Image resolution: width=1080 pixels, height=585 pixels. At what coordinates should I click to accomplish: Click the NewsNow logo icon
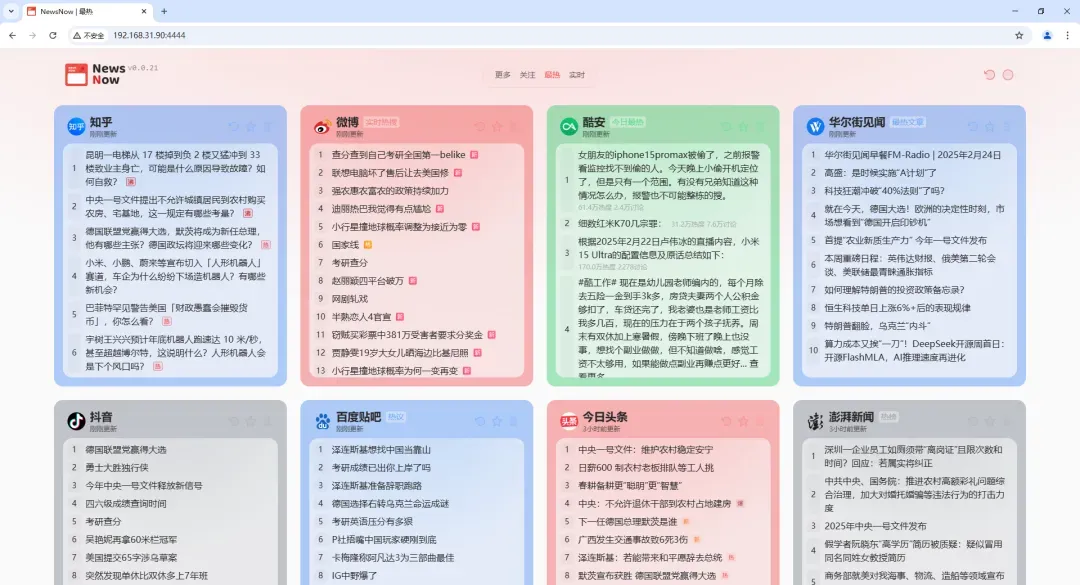pyautogui.click(x=76, y=74)
